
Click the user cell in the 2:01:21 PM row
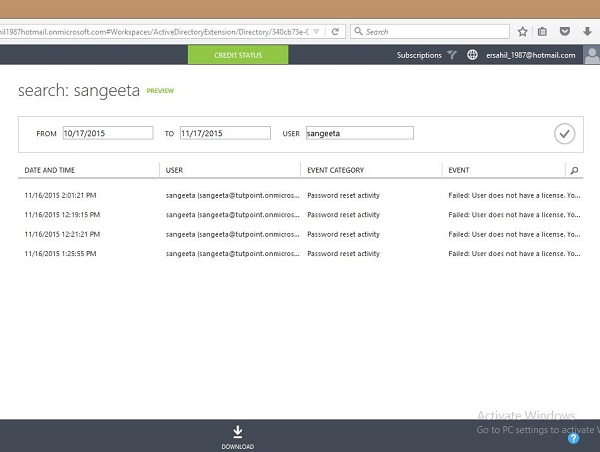tap(232, 195)
